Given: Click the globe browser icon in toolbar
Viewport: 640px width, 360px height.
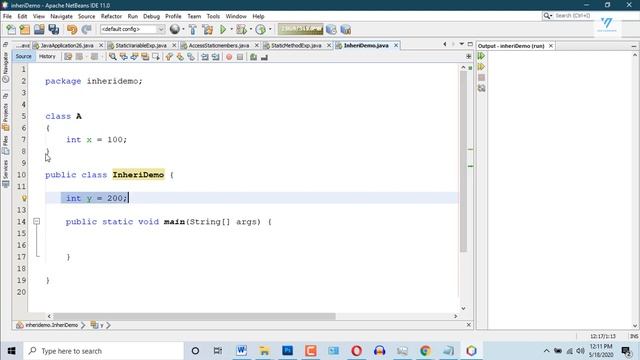Looking at the screenshot, I should (174, 29).
